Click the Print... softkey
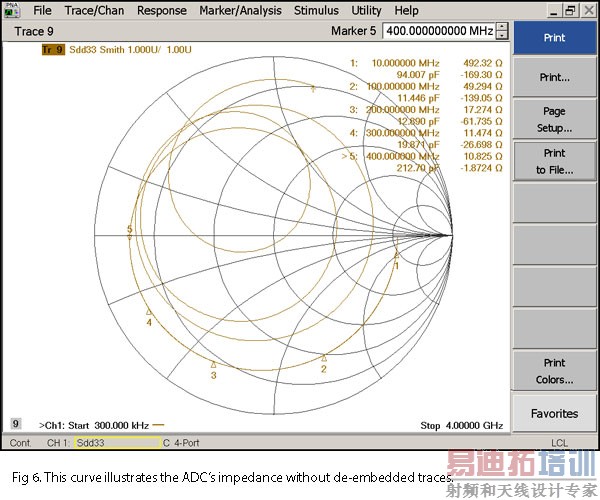Image resolution: width=600 pixels, height=500 pixels. tap(554, 77)
